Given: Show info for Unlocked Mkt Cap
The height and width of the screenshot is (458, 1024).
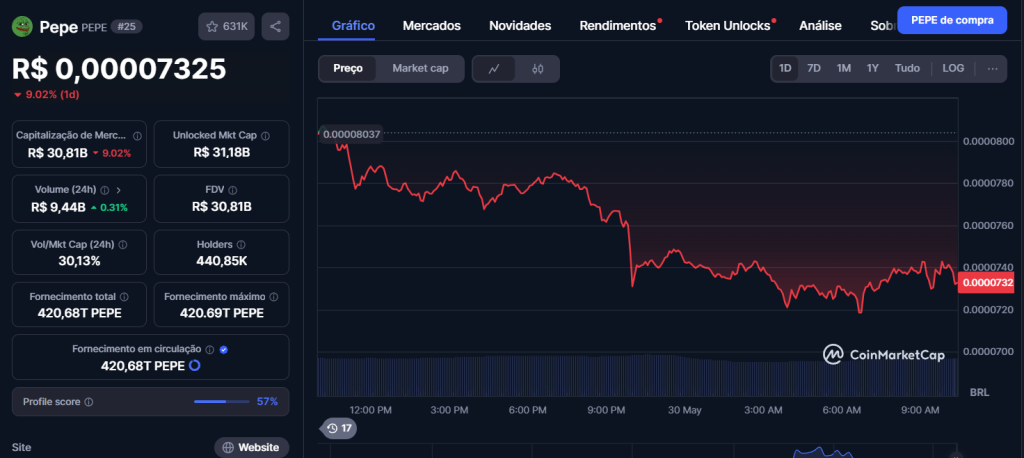Looking at the screenshot, I should coord(265,136).
